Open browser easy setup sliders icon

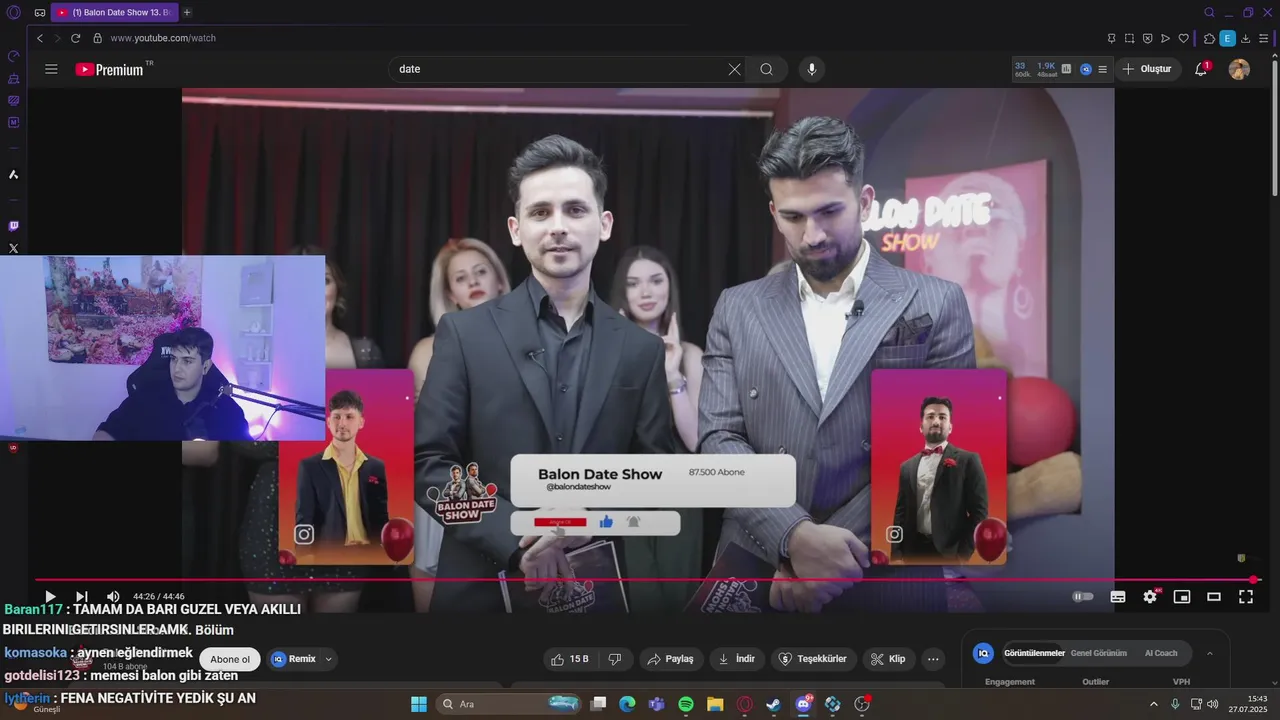1262,38
